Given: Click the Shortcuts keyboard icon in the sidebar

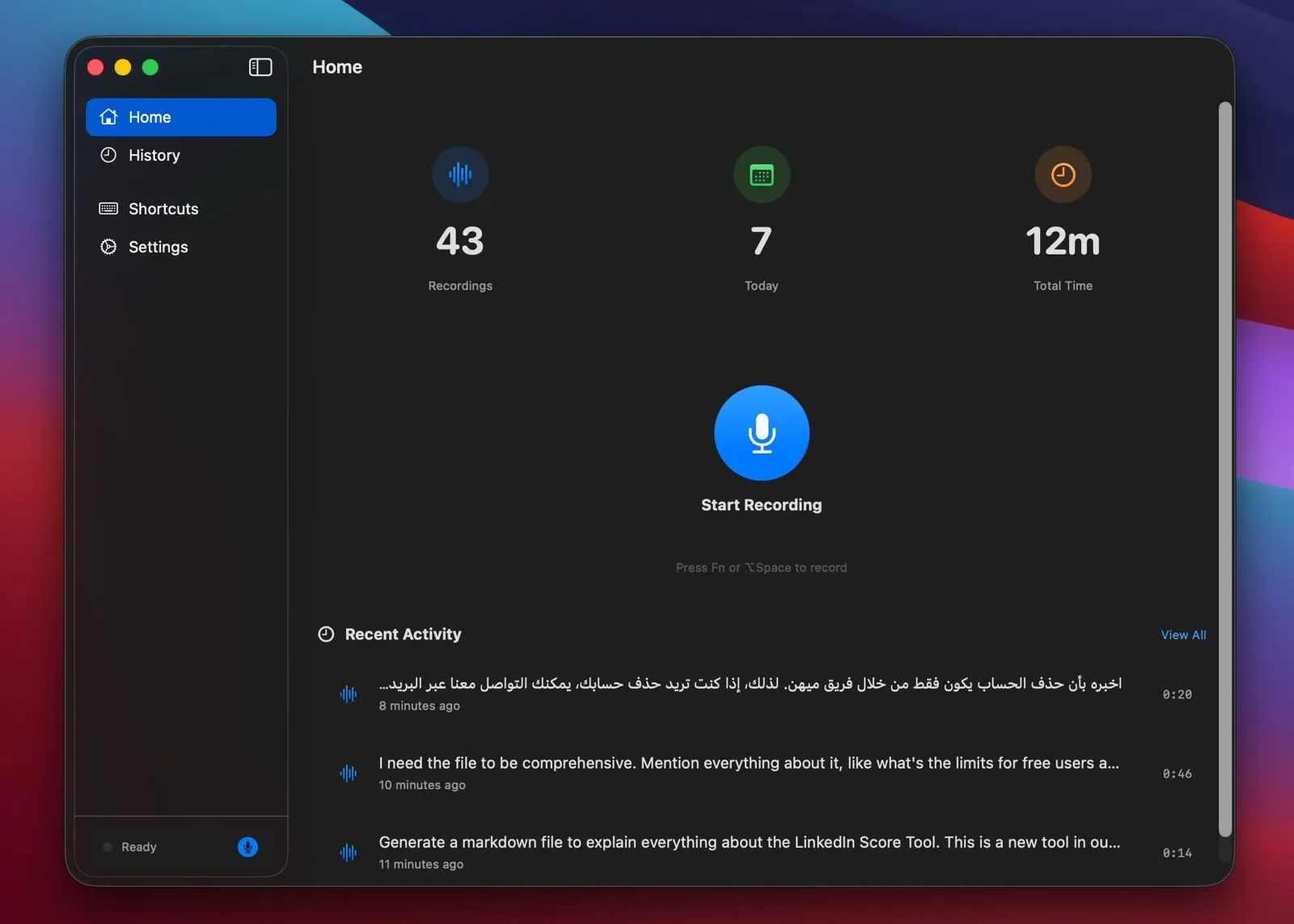Looking at the screenshot, I should tap(108, 209).
